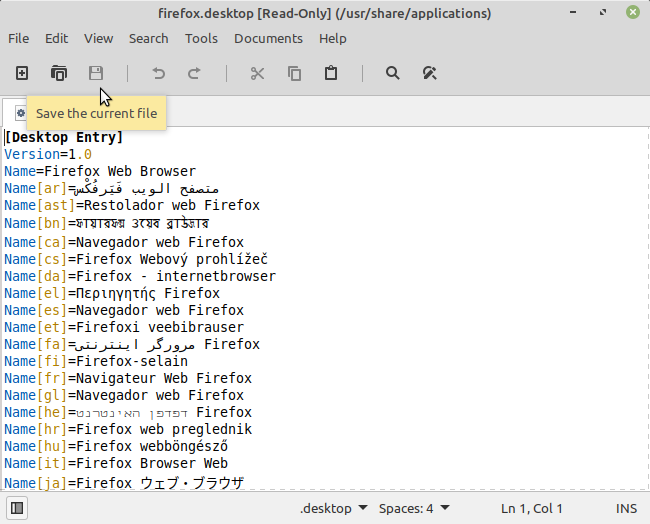Open the Edit menu
Image resolution: width=650 pixels, height=524 pixels.
click(56, 39)
